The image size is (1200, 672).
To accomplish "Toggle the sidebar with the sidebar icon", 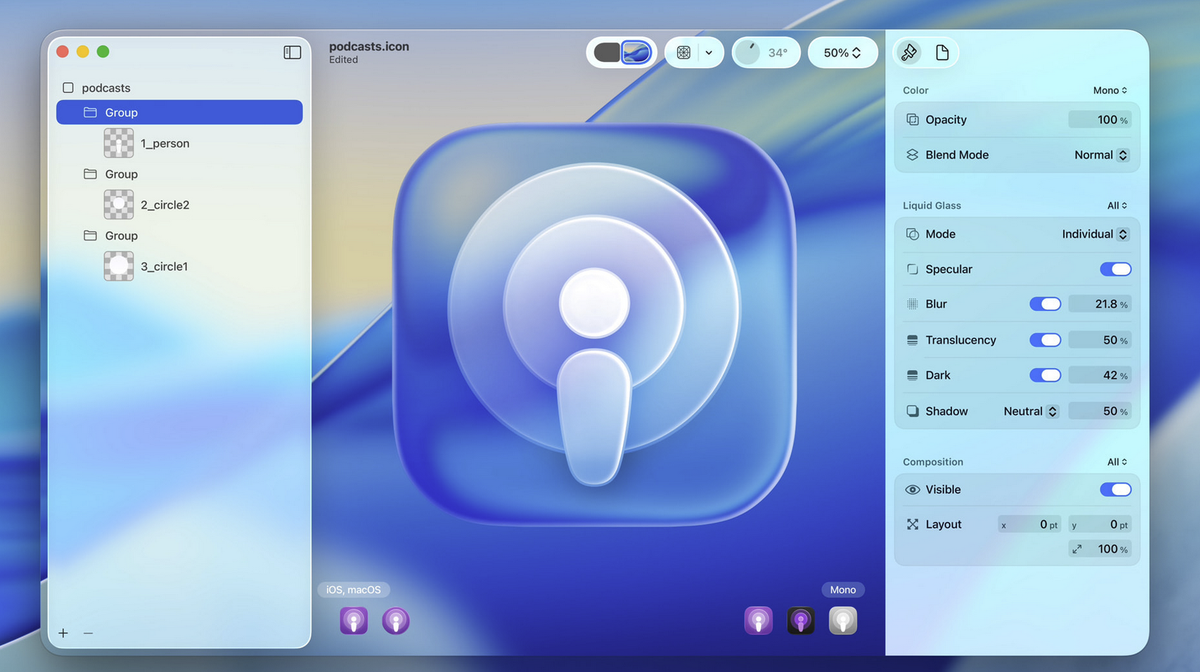I will (x=292, y=52).
